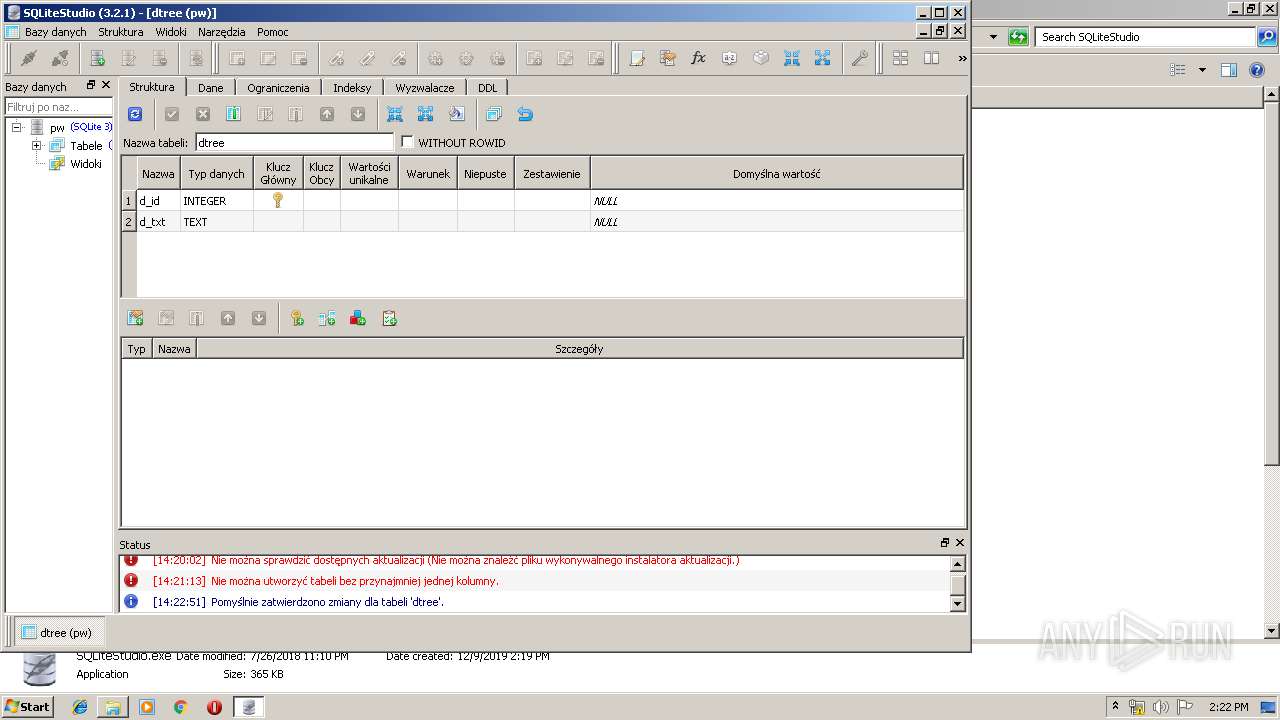Show hidden tray icons arrow

click(x=1115, y=706)
